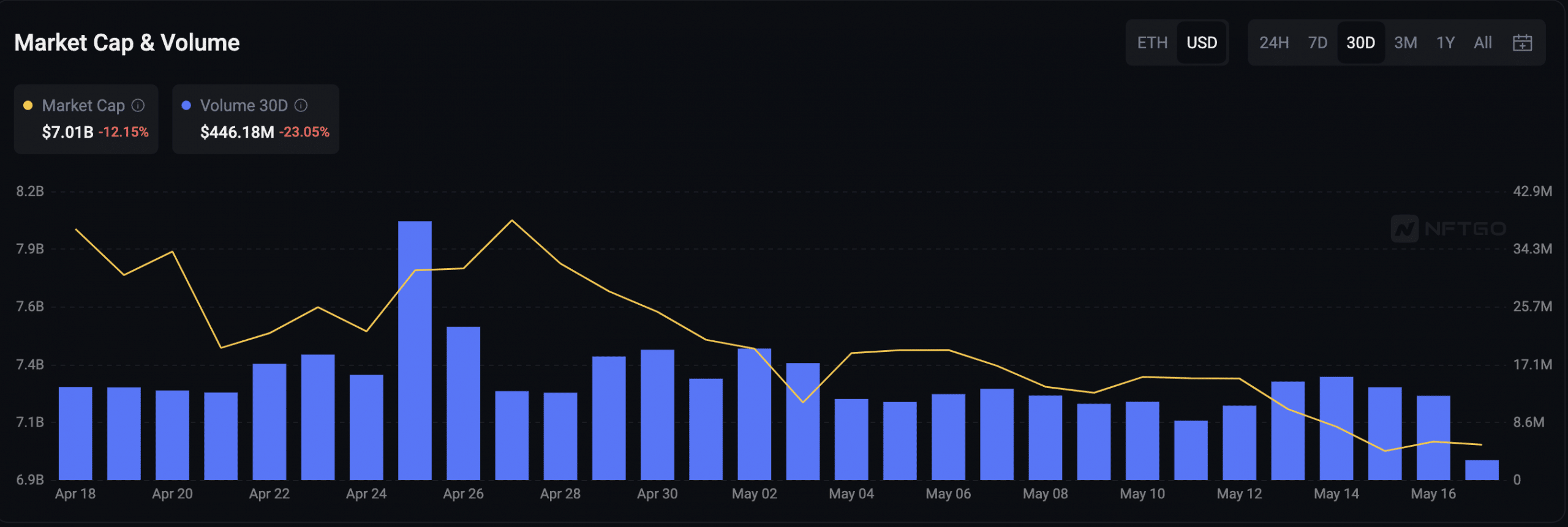Click the Volume 30D info icon
The height and width of the screenshot is (527, 1568).
pyautogui.click(x=301, y=105)
